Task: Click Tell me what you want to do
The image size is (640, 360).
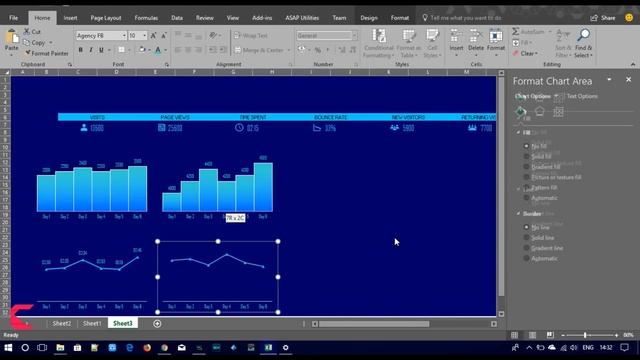Action: (x=466, y=18)
